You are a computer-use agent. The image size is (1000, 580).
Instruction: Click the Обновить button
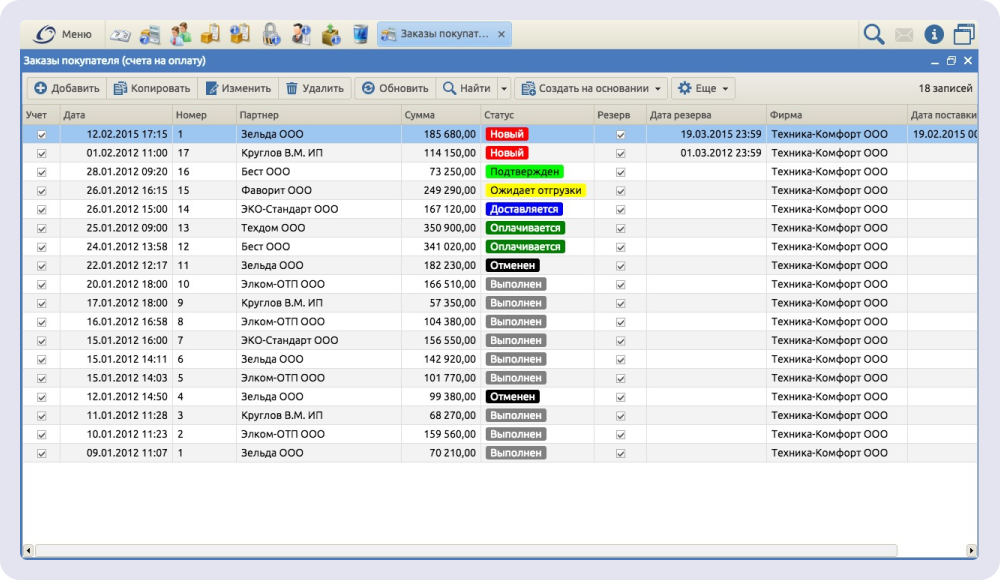pyautogui.click(x=395, y=88)
